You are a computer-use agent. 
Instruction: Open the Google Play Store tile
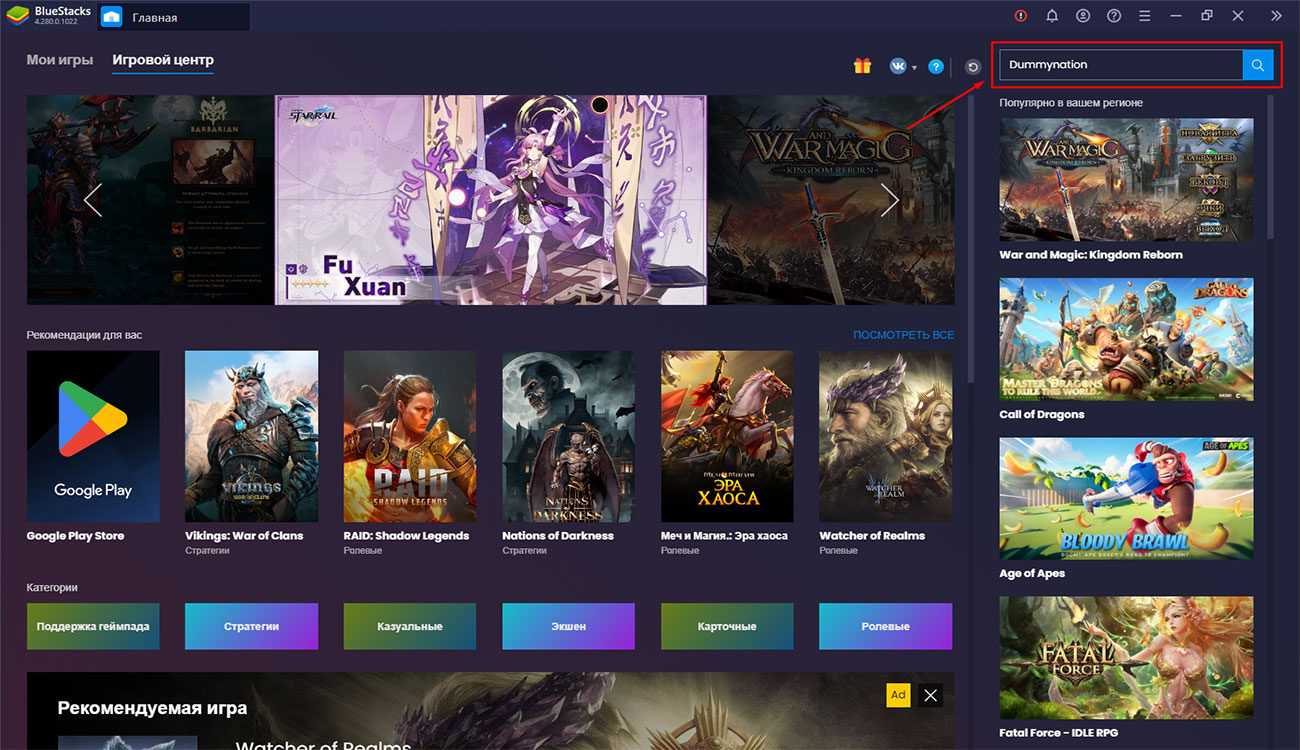click(x=93, y=436)
